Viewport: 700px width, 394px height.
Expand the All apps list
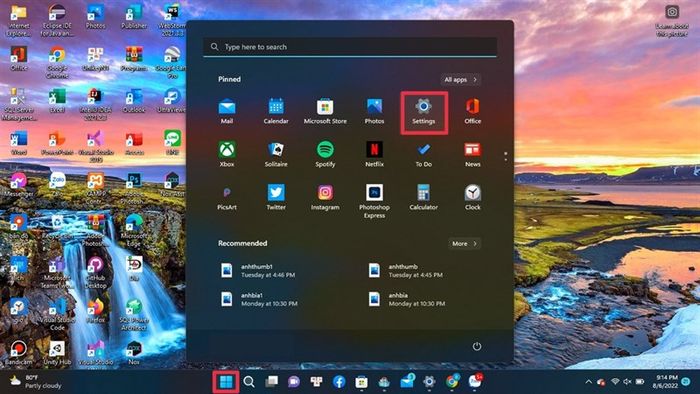click(x=461, y=79)
